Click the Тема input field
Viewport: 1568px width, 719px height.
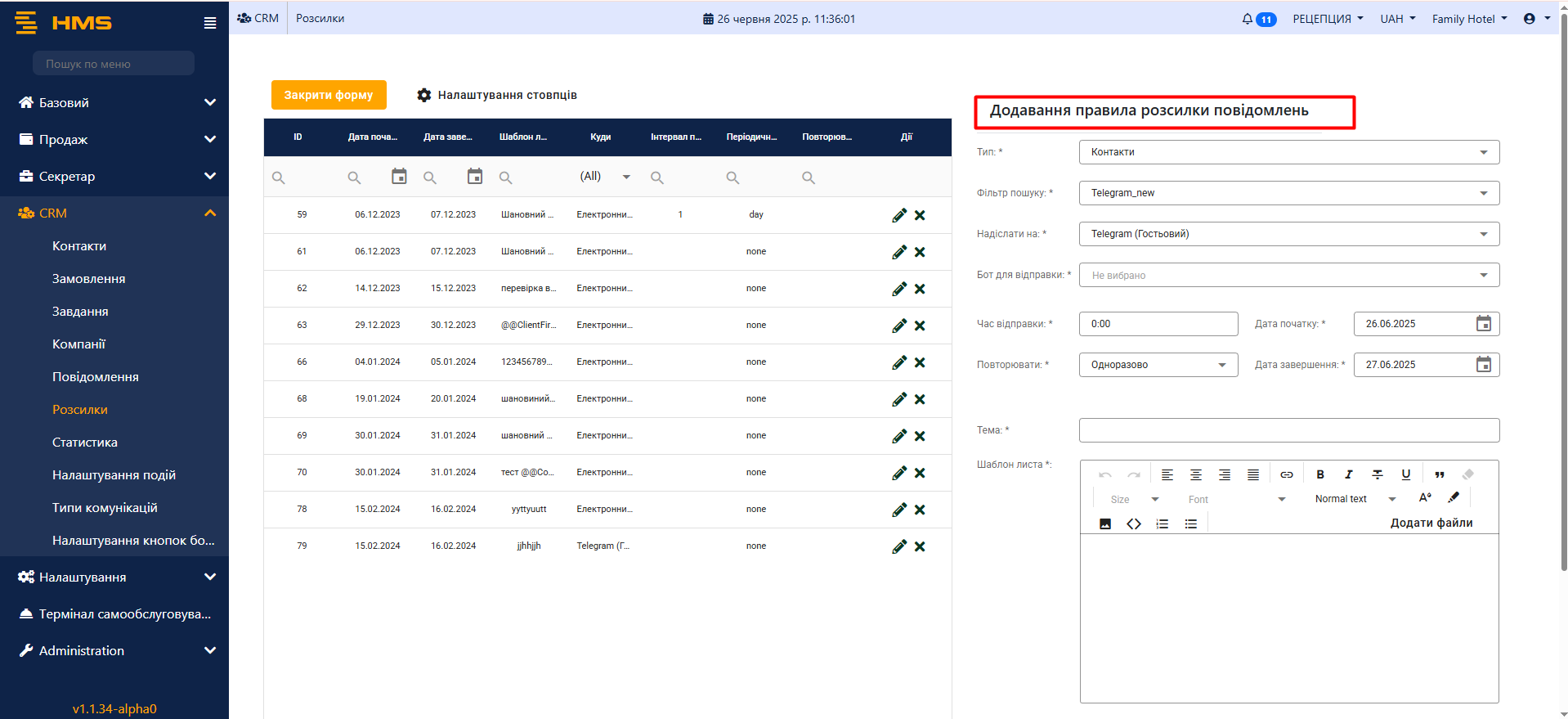tap(1288, 430)
